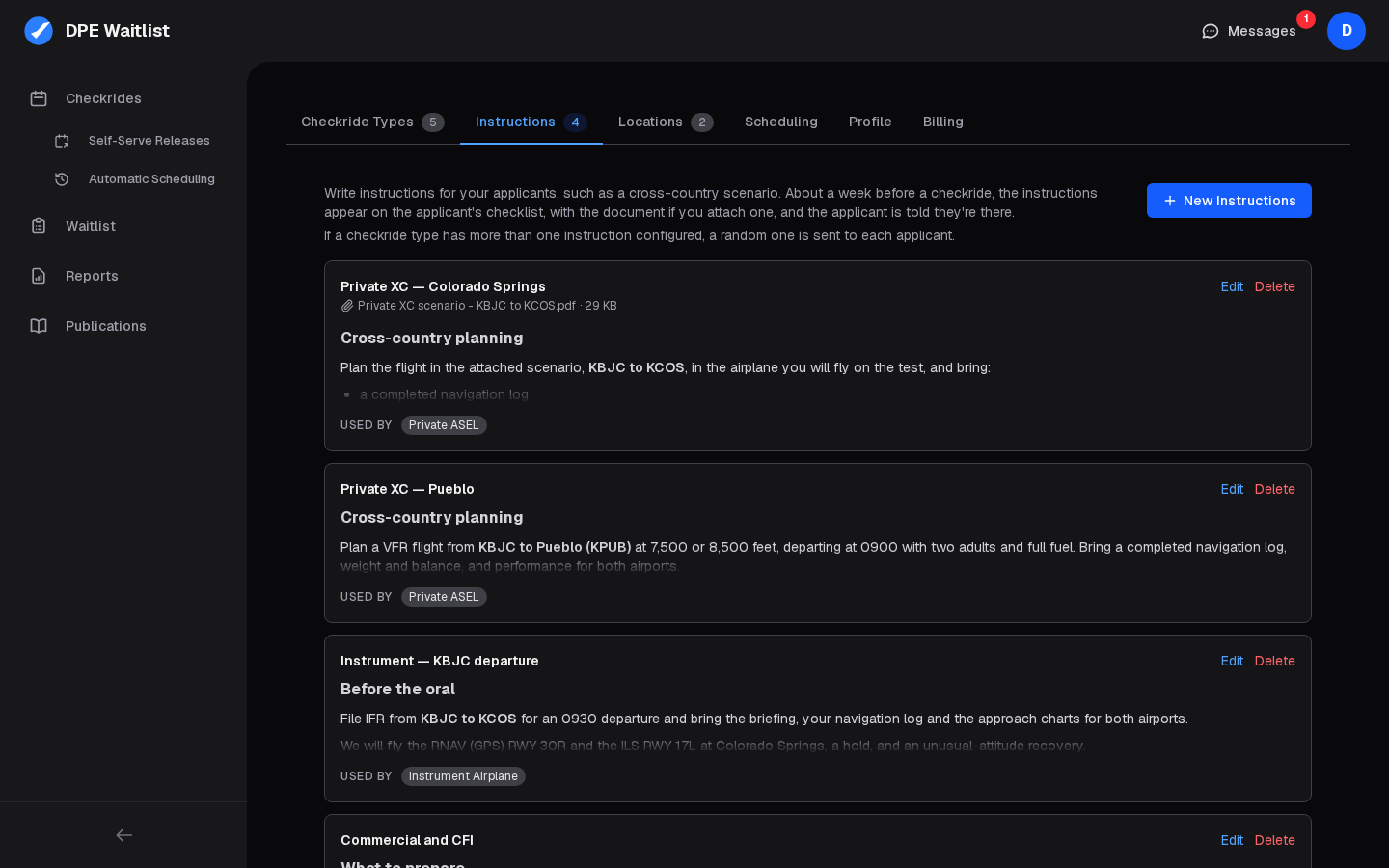Switch to the Billing tab
Image resolution: width=1389 pixels, height=868 pixels.
(943, 122)
